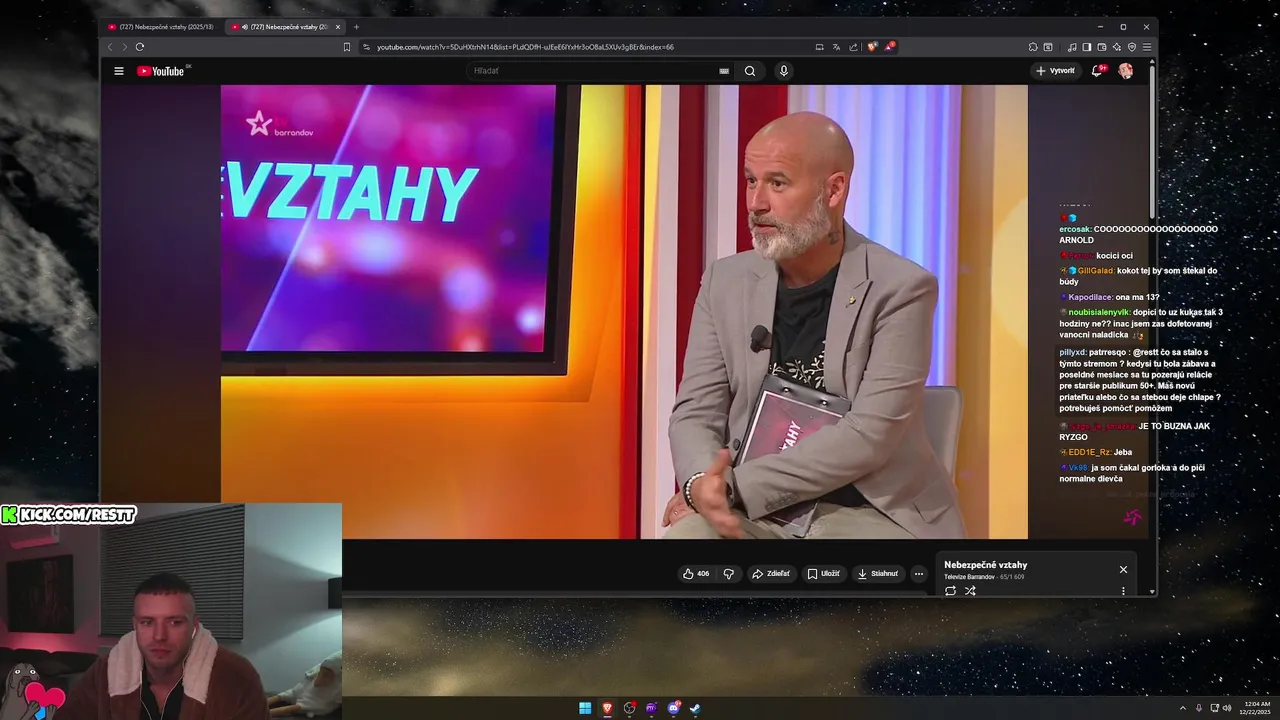Go back in the browser
Screen dimensions: 1280x720
[110, 47]
